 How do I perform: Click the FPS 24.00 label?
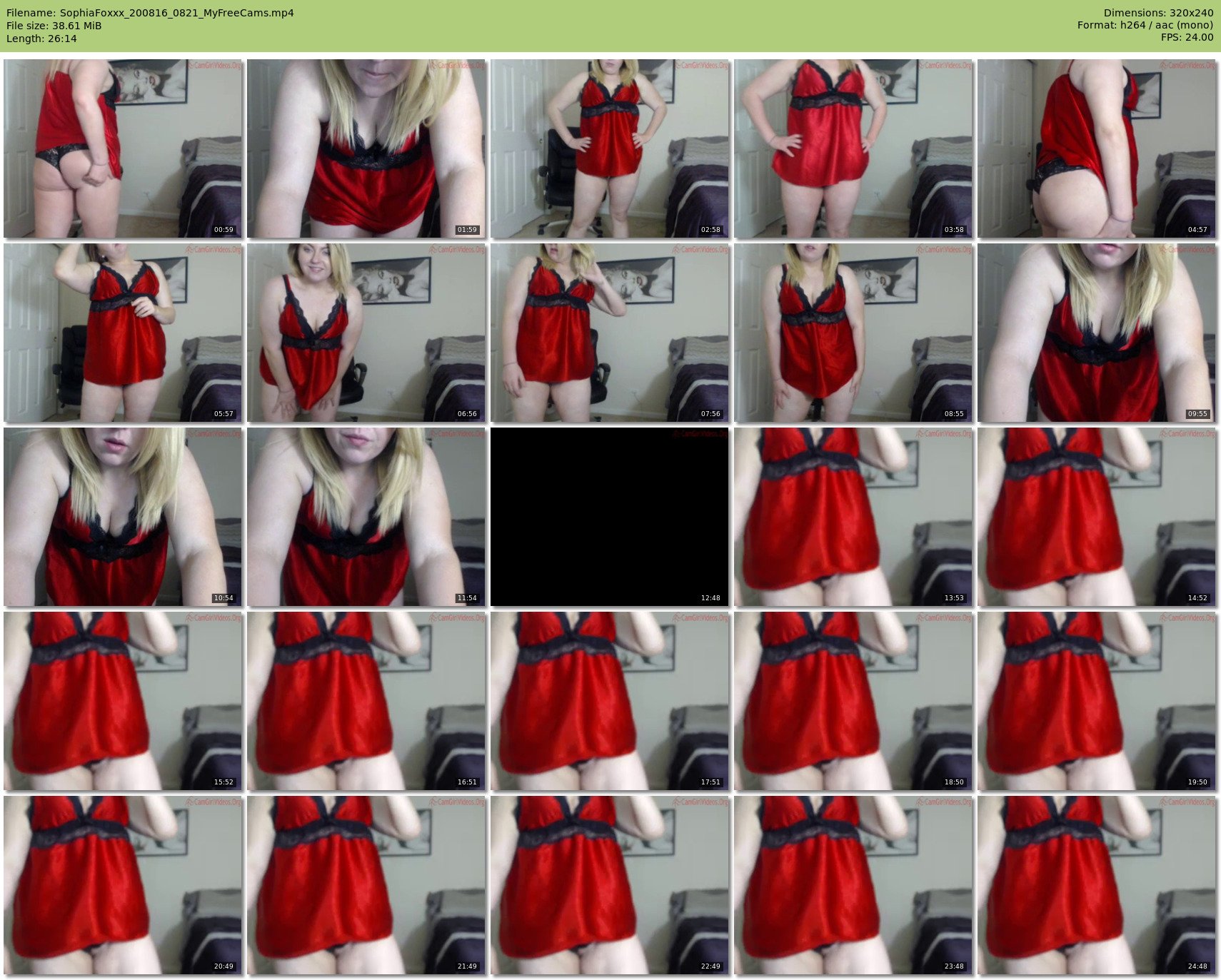[x=1187, y=37]
